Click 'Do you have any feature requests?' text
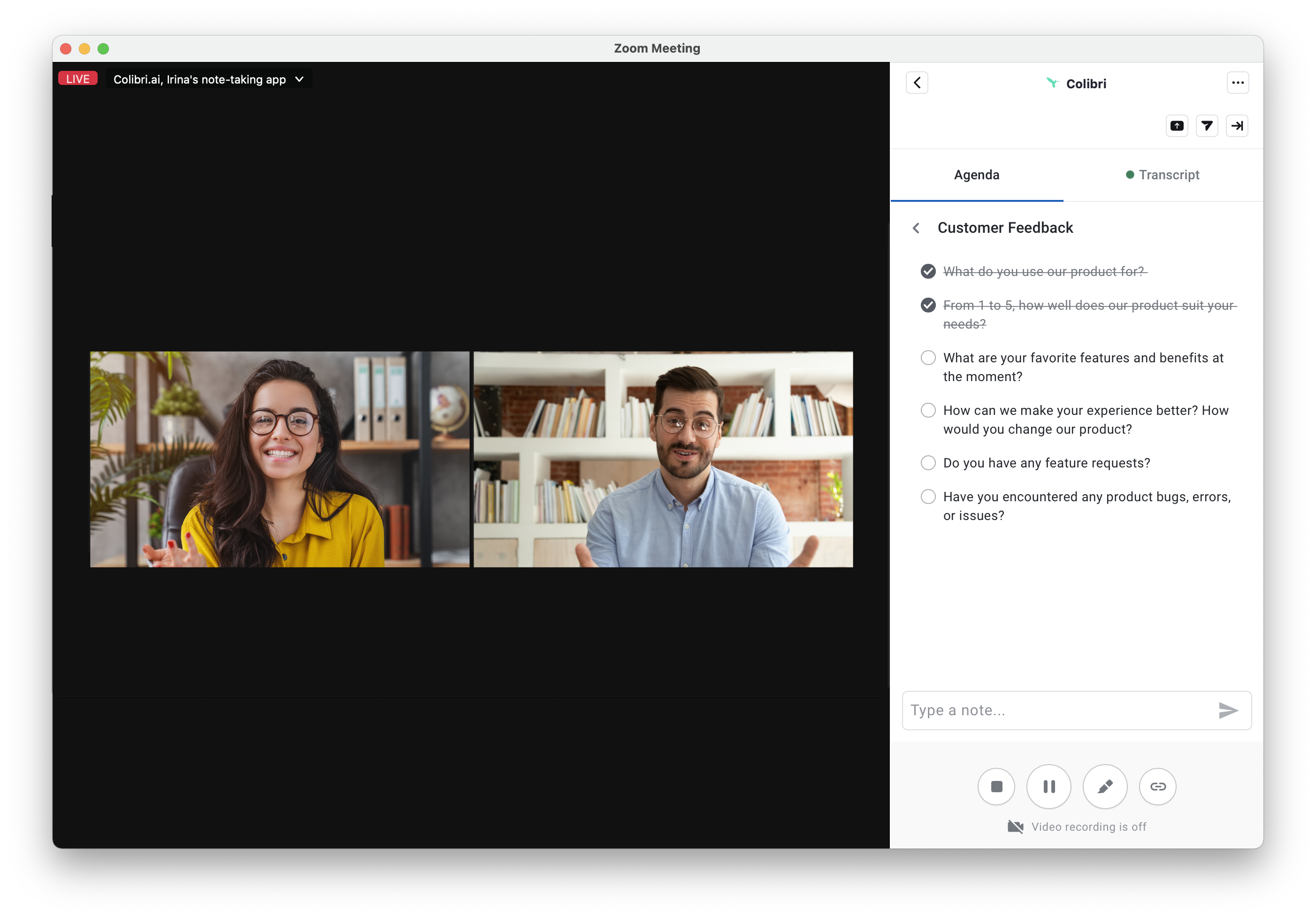The width and height of the screenshot is (1316, 918). point(1047,463)
